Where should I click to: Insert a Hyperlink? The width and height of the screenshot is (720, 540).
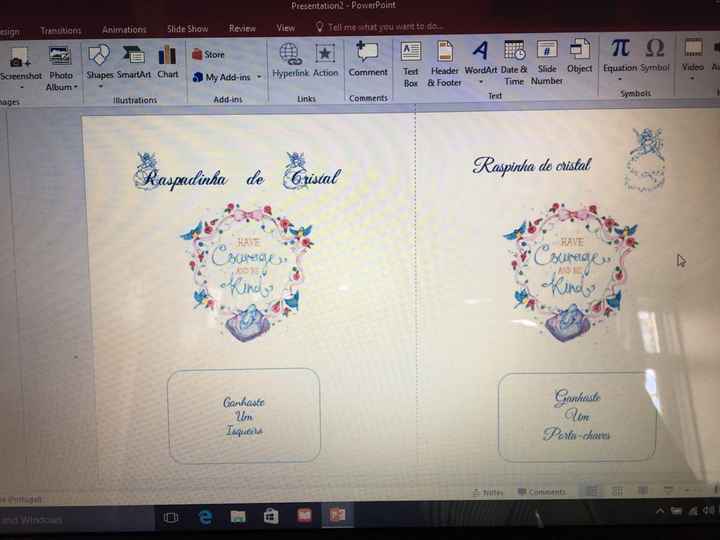pos(291,60)
